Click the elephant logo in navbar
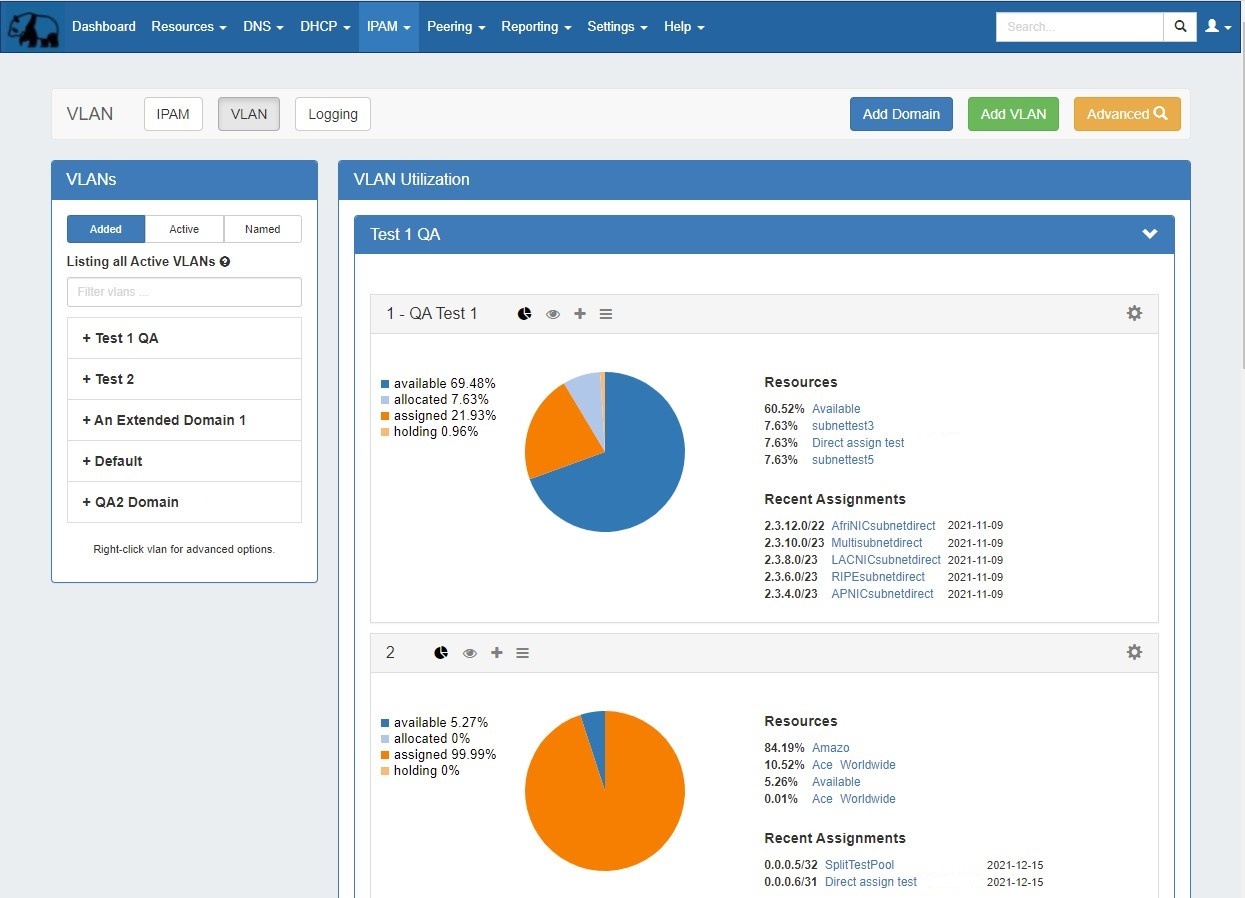The width and height of the screenshot is (1245, 898). click(x=33, y=27)
